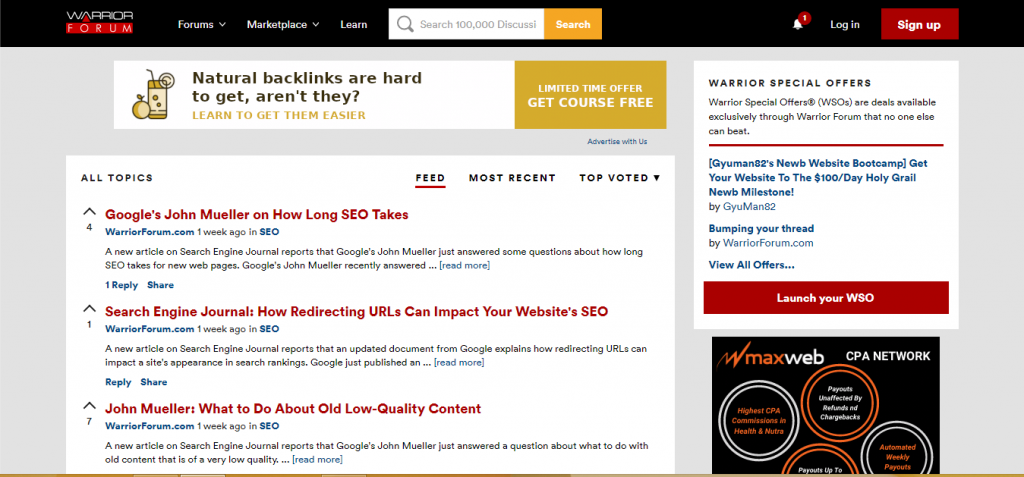Image resolution: width=1024 pixels, height=477 pixels.
Task: Click WarriorForum.com author of Low-Quality Content post
Action: (x=150, y=426)
